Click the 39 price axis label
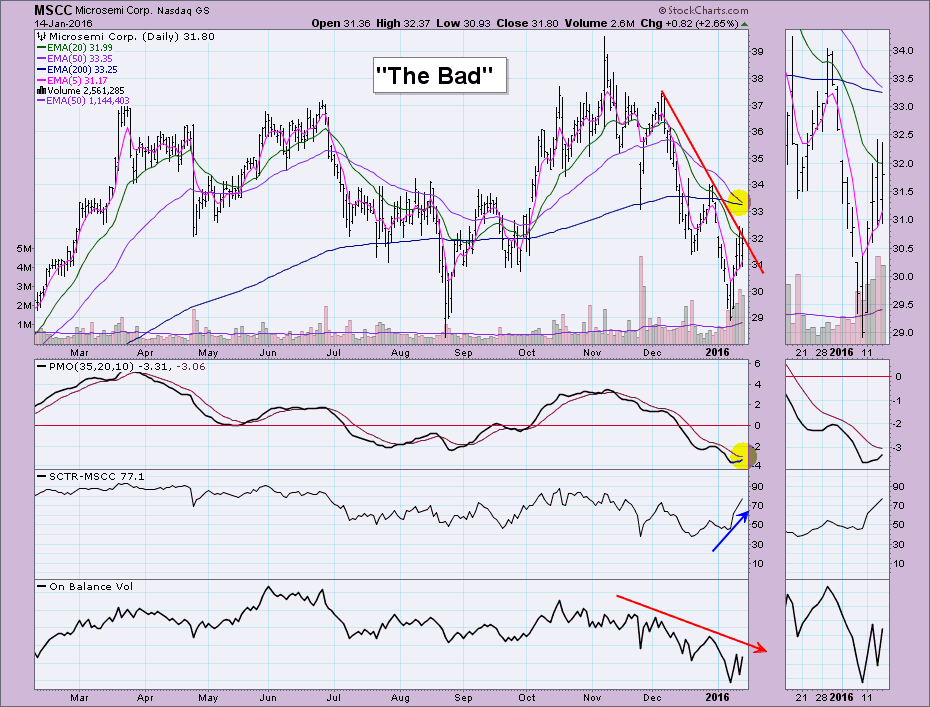 pyautogui.click(x=757, y=52)
